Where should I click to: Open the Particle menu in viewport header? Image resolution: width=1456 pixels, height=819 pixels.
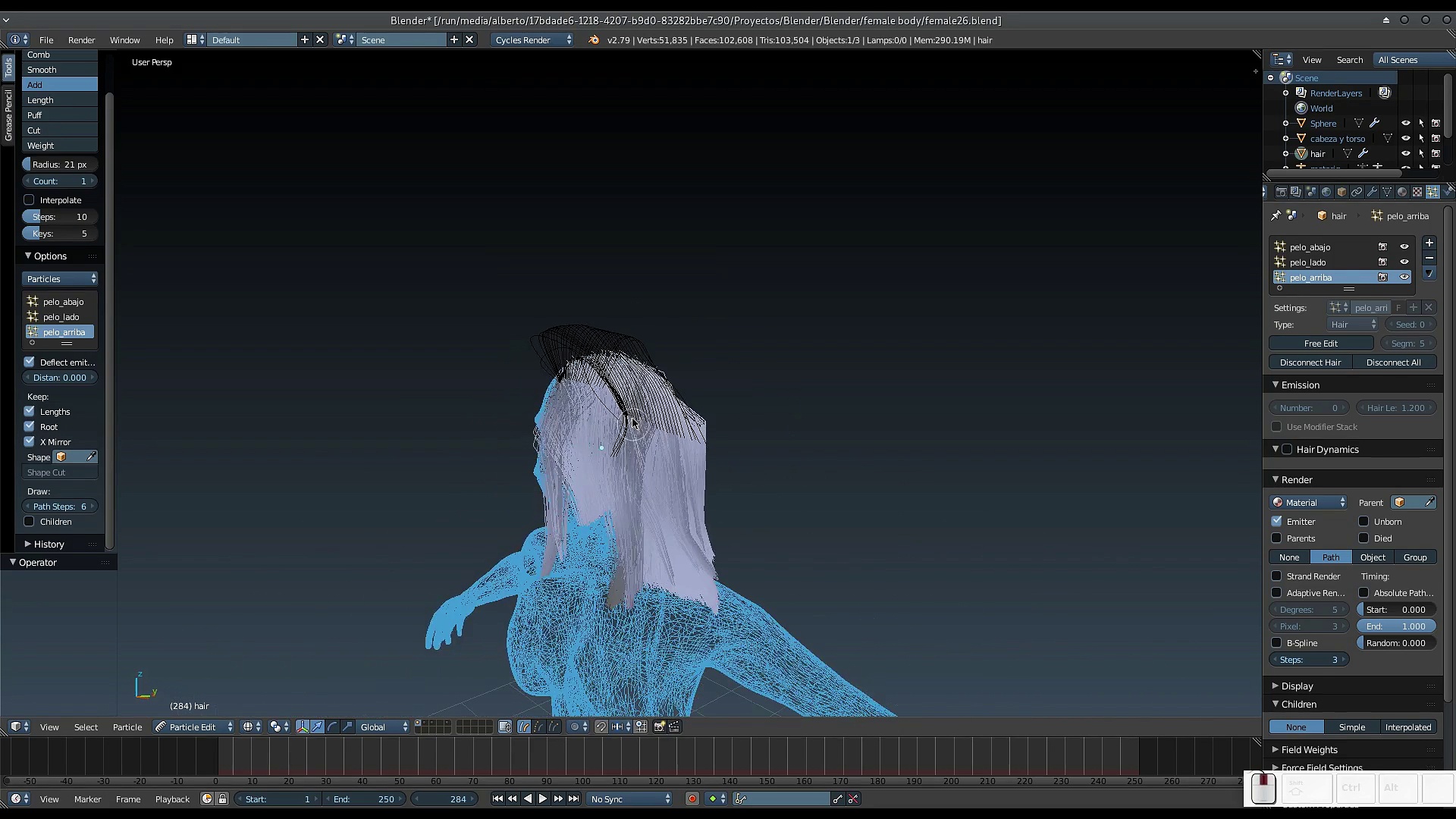127,726
